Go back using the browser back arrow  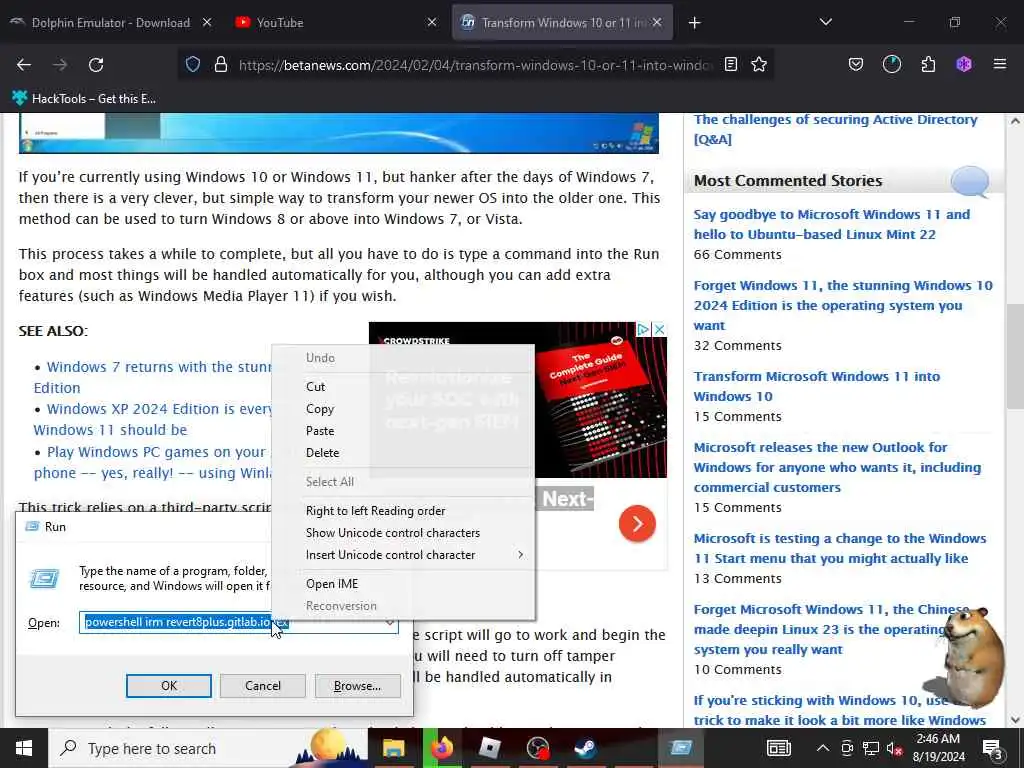pos(24,65)
